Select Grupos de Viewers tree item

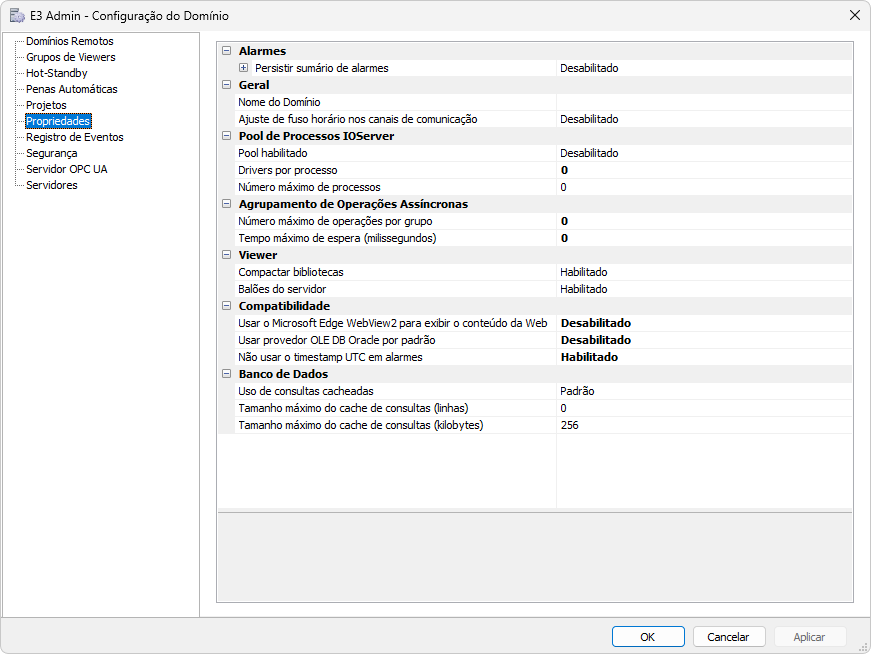tap(70, 57)
